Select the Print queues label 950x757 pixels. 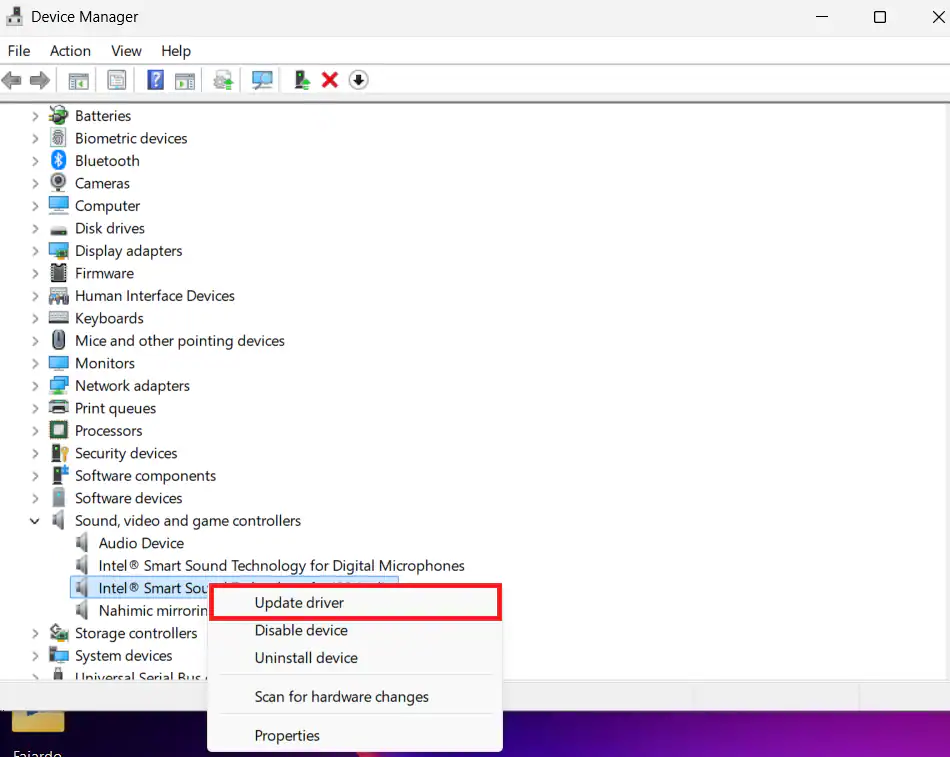115,408
